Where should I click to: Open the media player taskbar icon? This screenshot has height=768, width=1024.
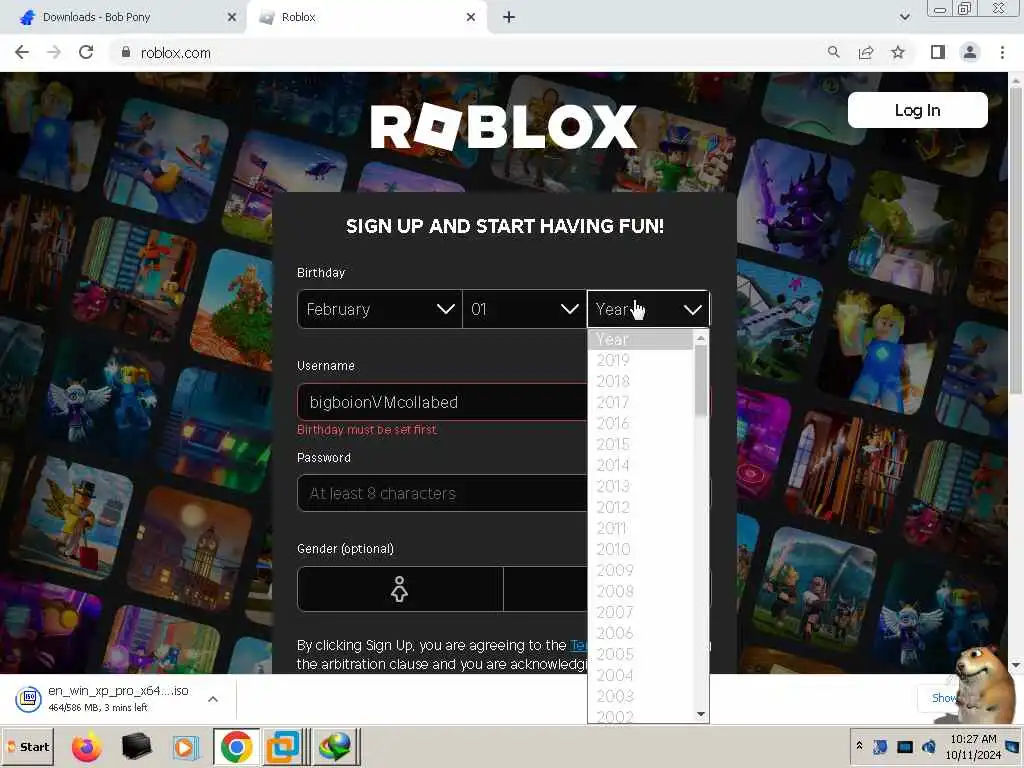[x=185, y=747]
